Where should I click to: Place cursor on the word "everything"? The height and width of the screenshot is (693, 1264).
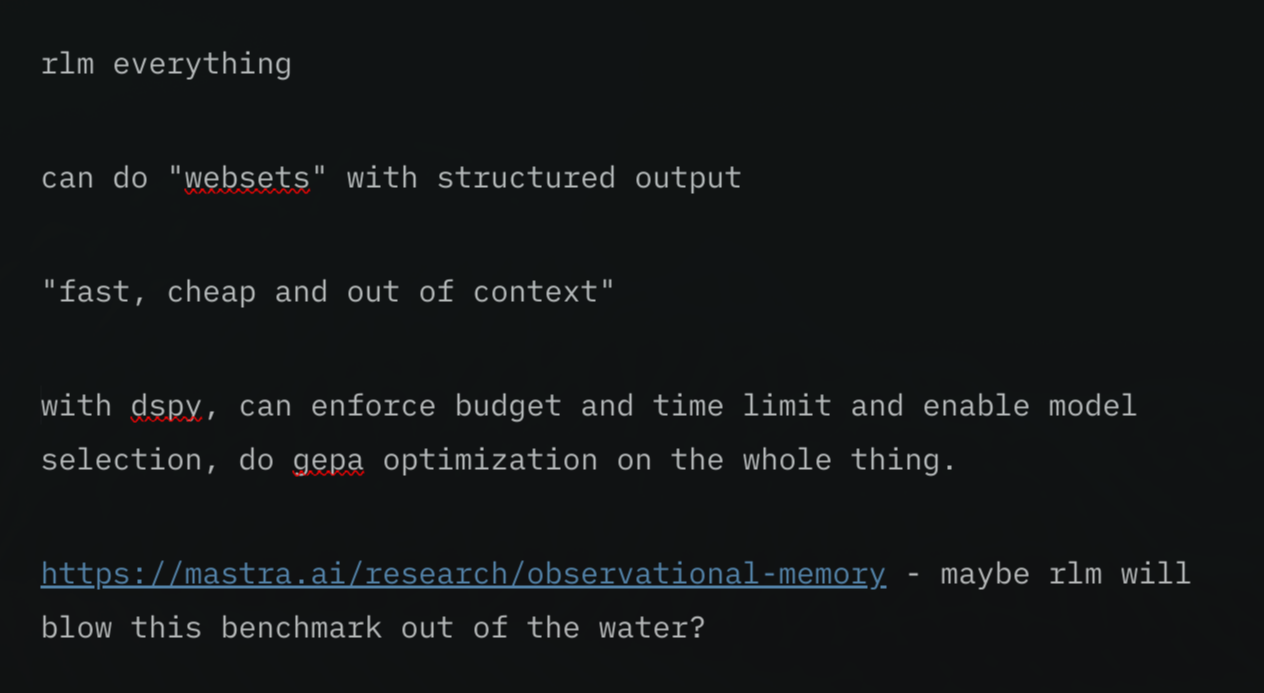pyautogui.click(x=202, y=64)
